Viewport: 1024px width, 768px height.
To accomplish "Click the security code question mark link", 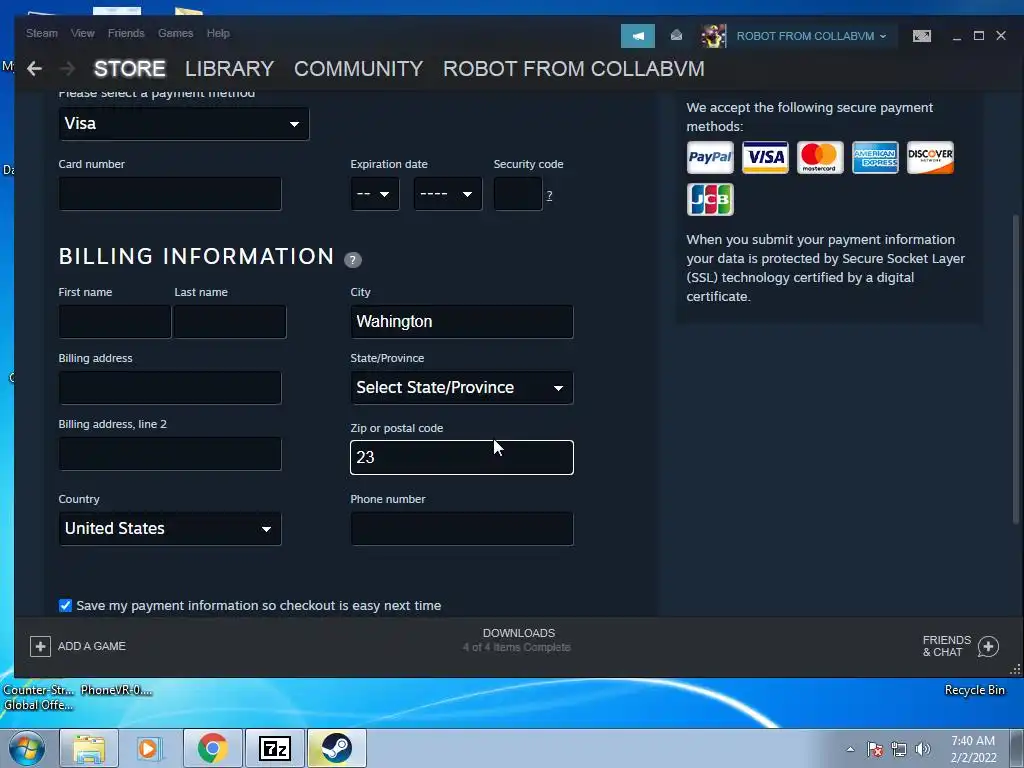I will pyautogui.click(x=549, y=195).
